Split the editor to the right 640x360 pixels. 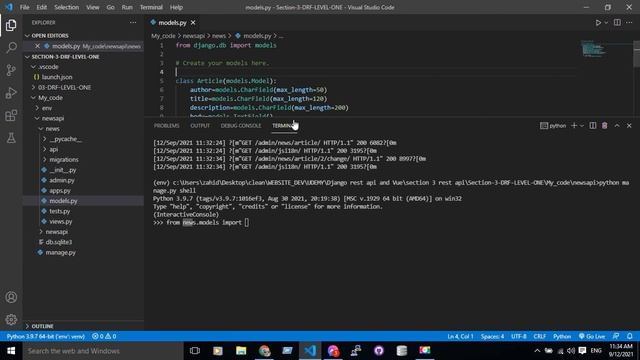(617, 23)
